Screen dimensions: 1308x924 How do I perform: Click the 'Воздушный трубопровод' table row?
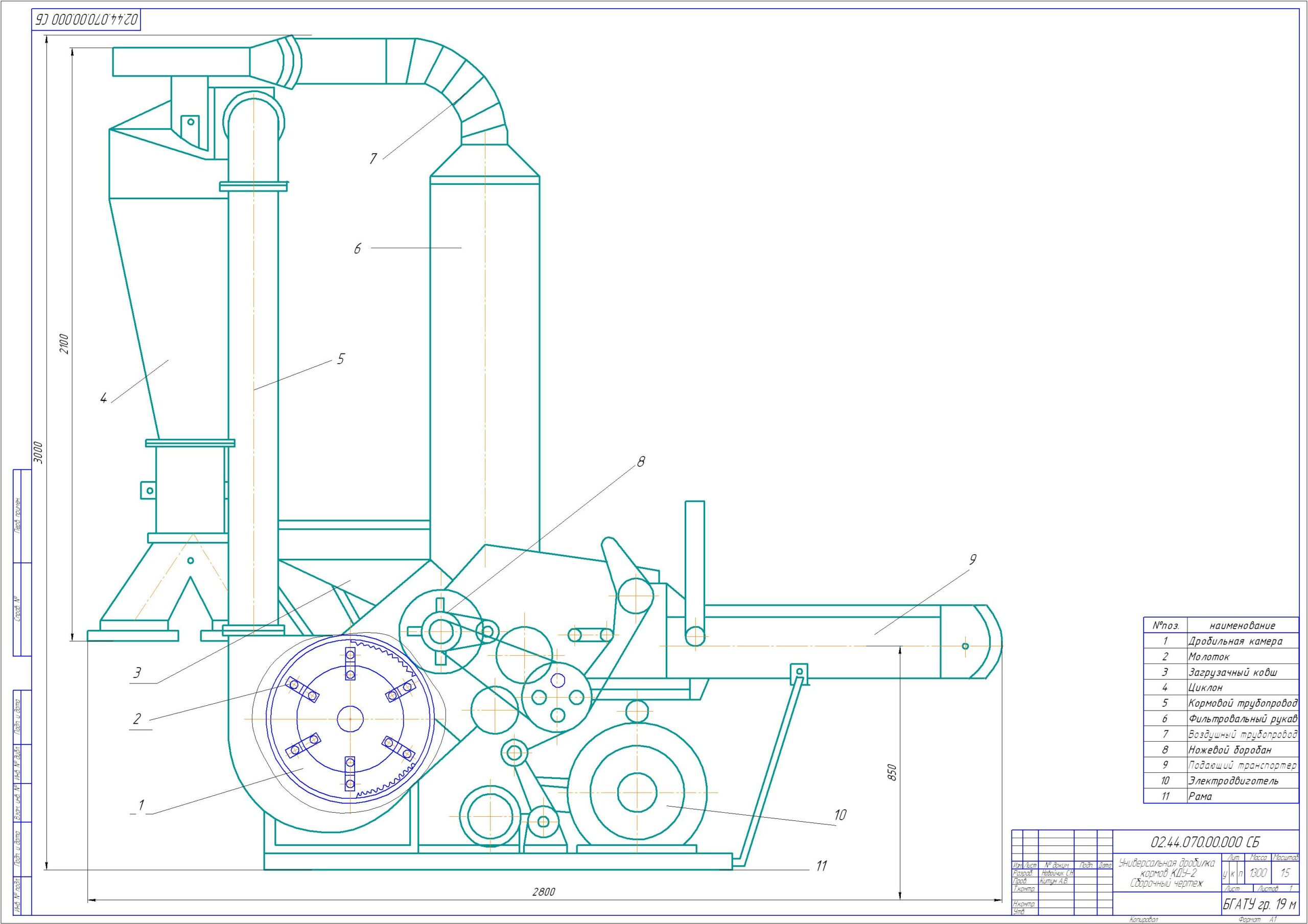1221,735
